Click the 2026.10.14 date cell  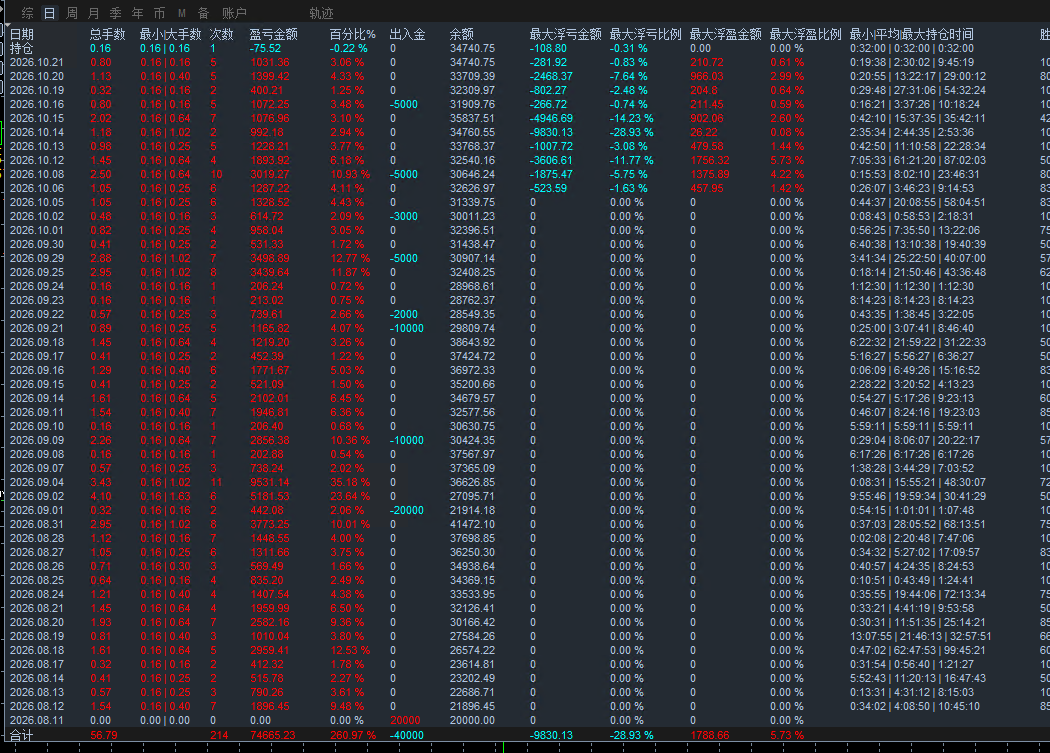click(x=37, y=133)
